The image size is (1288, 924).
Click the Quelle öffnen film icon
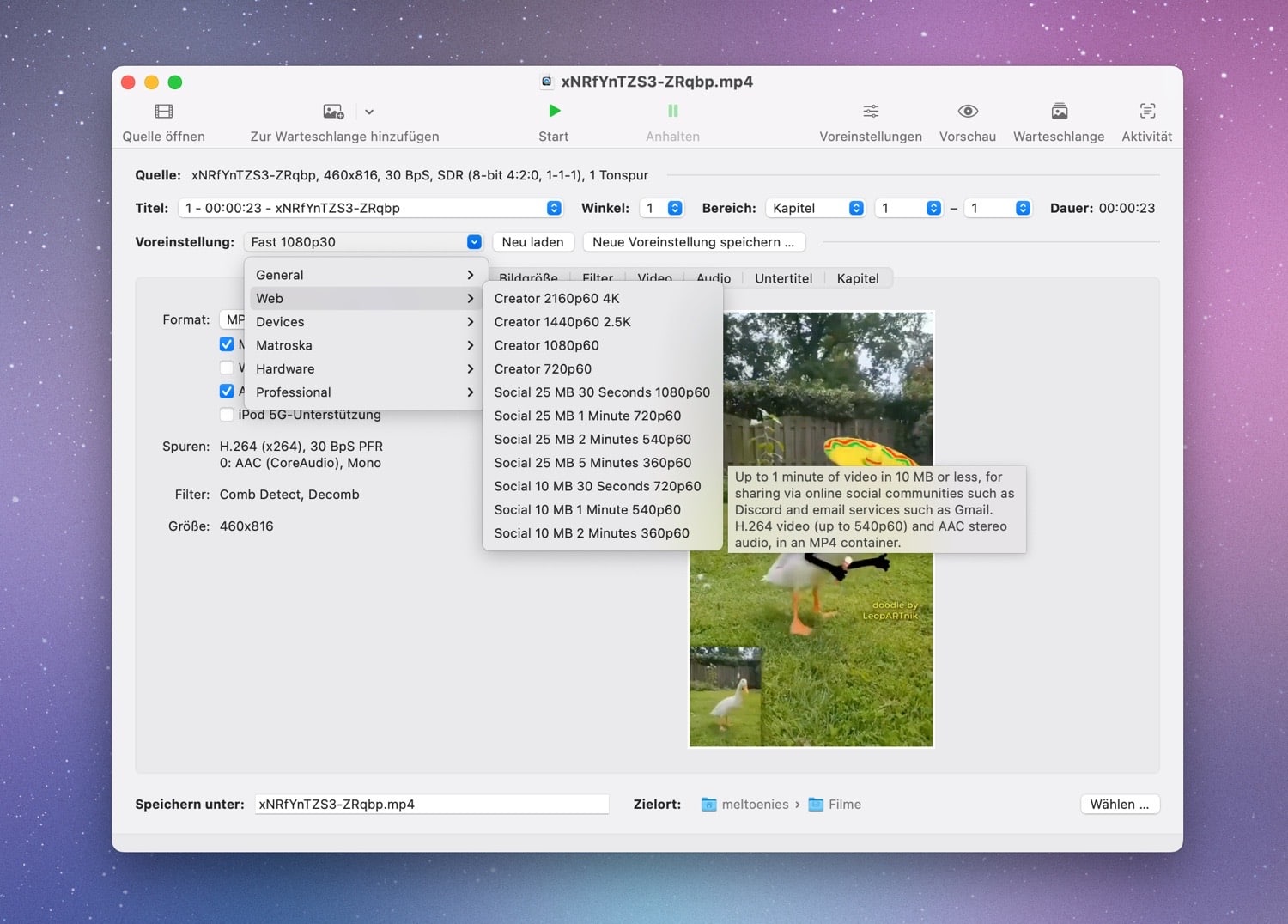click(x=163, y=112)
